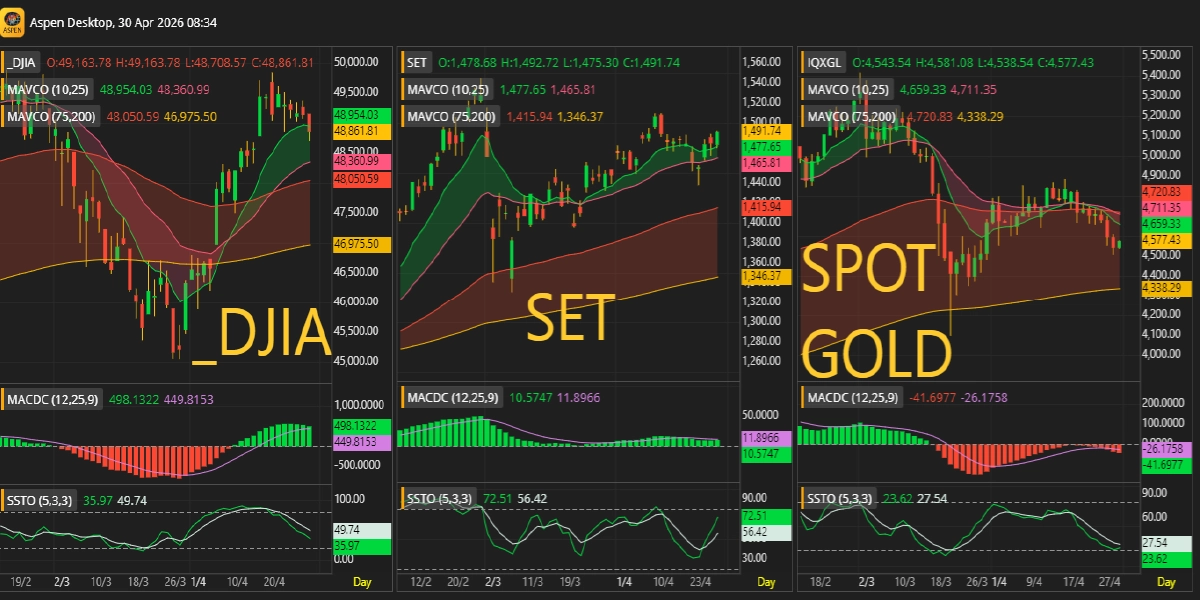Click yellow 1,346.37 price tag on SET axis
Image resolution: width=1201 pixels, height=600 pixels.
pyautogui.click(x=761, y=275)
